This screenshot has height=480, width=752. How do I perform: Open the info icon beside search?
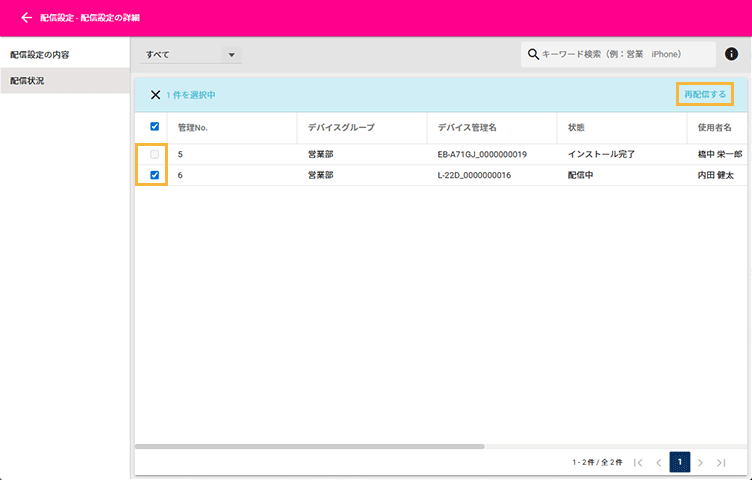[x=731, y=54]
